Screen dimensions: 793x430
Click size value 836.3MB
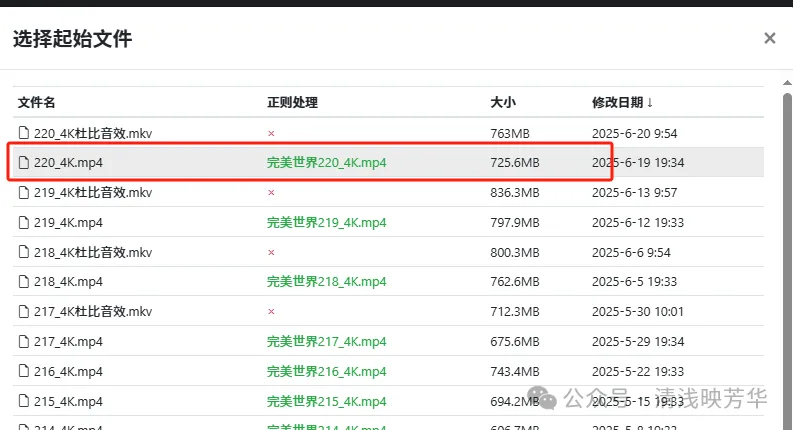coord(515,192)
